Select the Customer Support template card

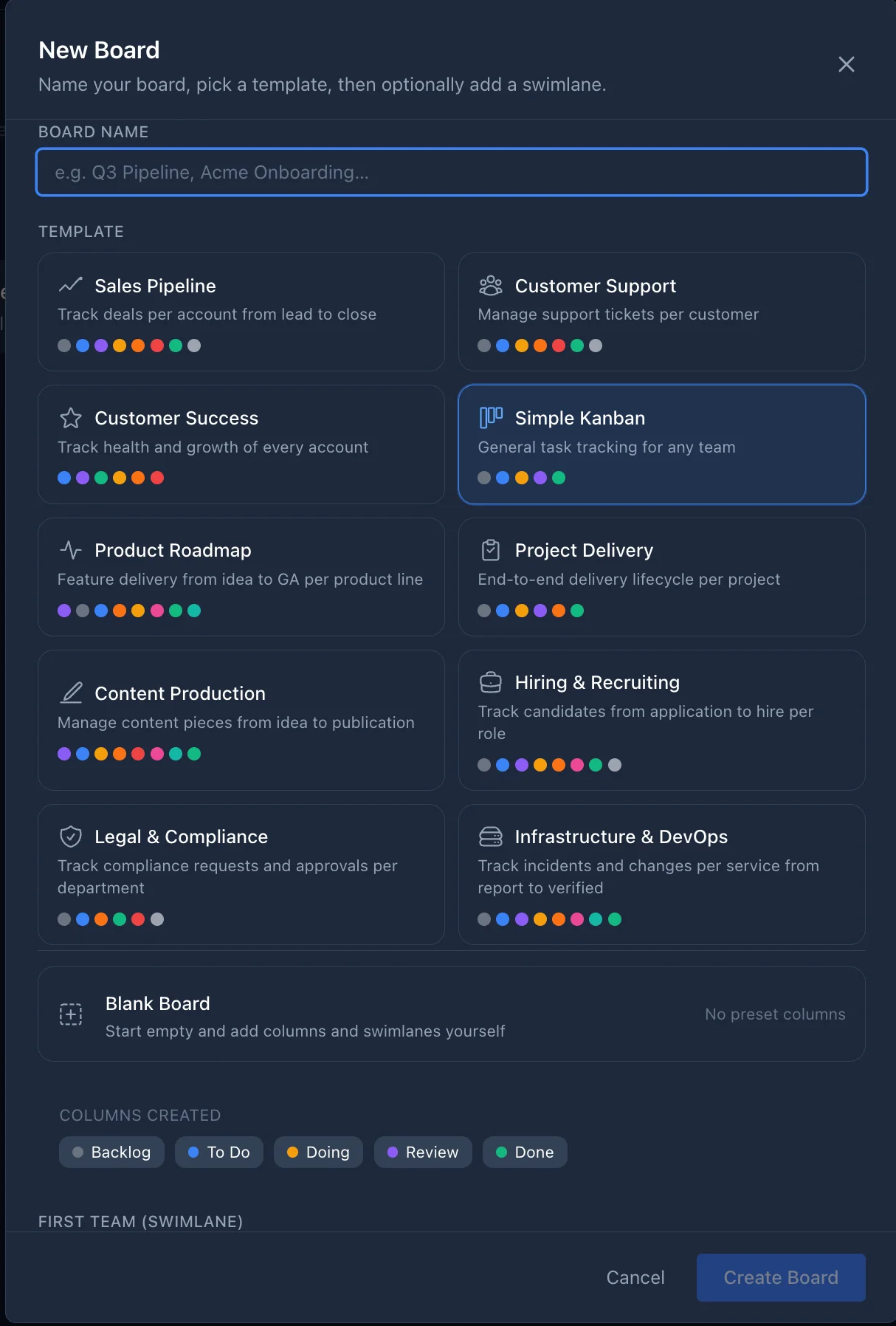click(661, 312)
